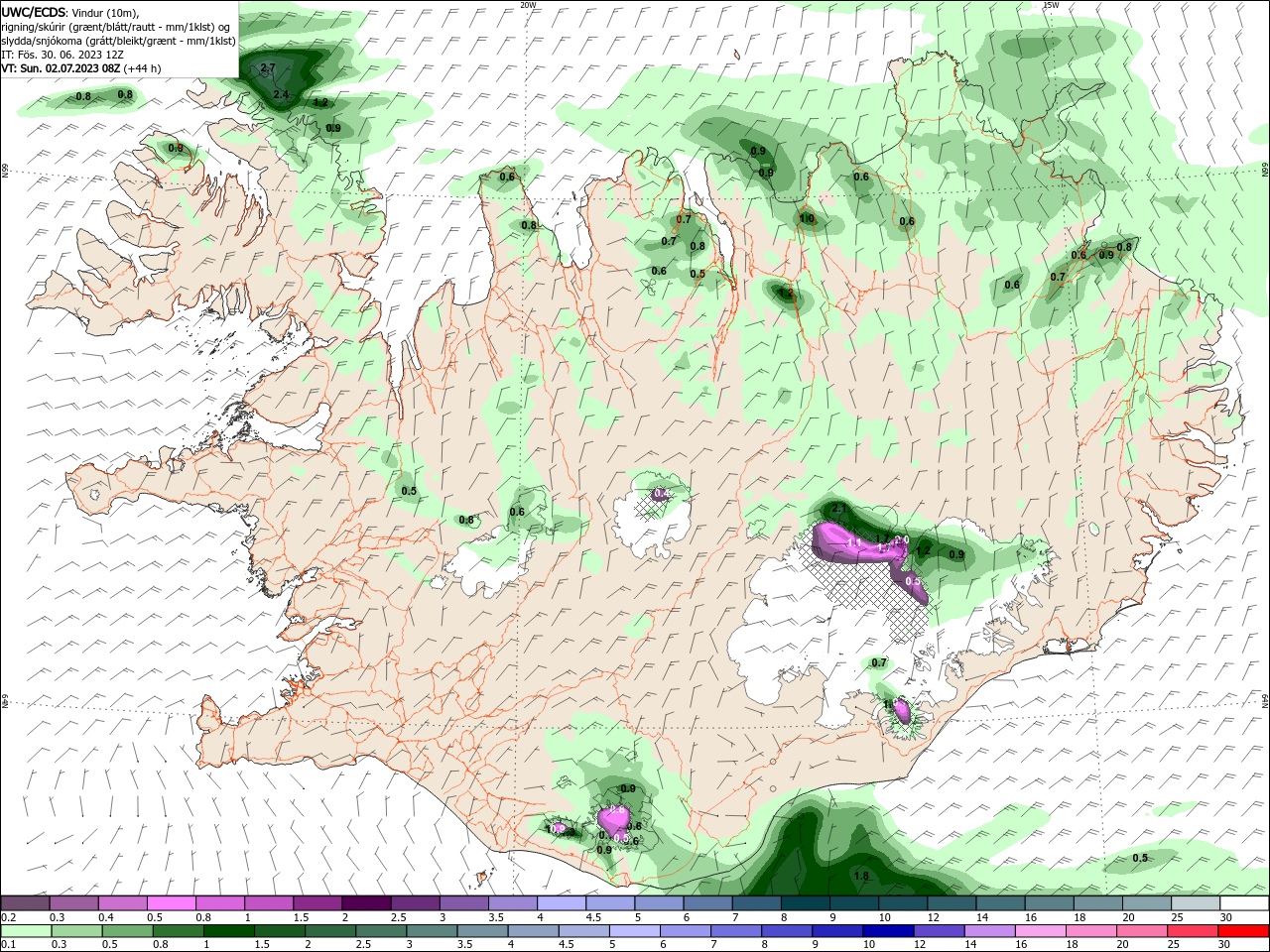Click the 2.4 precipitation value on the map
The image size is (1270, 952).
[x=281, y=95]
